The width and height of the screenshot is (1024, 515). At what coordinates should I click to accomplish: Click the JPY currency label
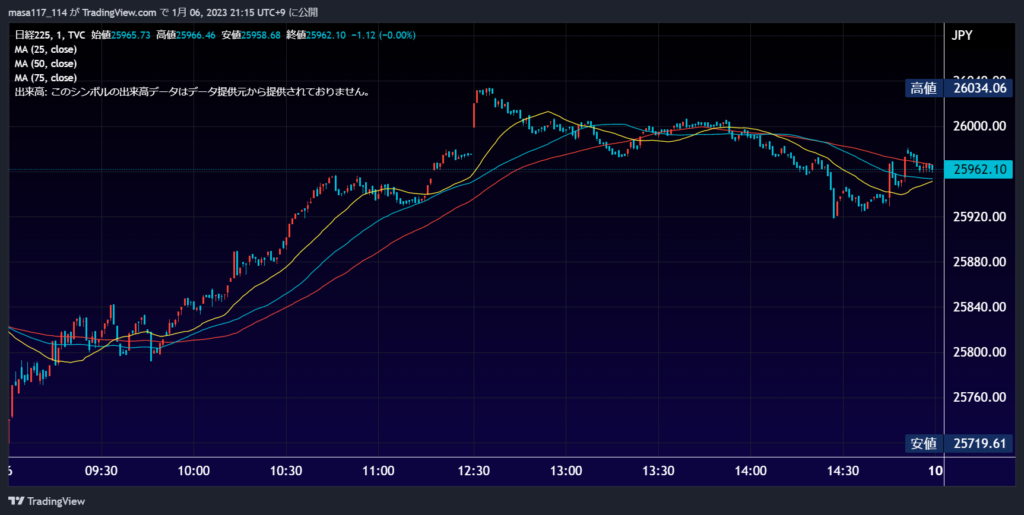963,35
